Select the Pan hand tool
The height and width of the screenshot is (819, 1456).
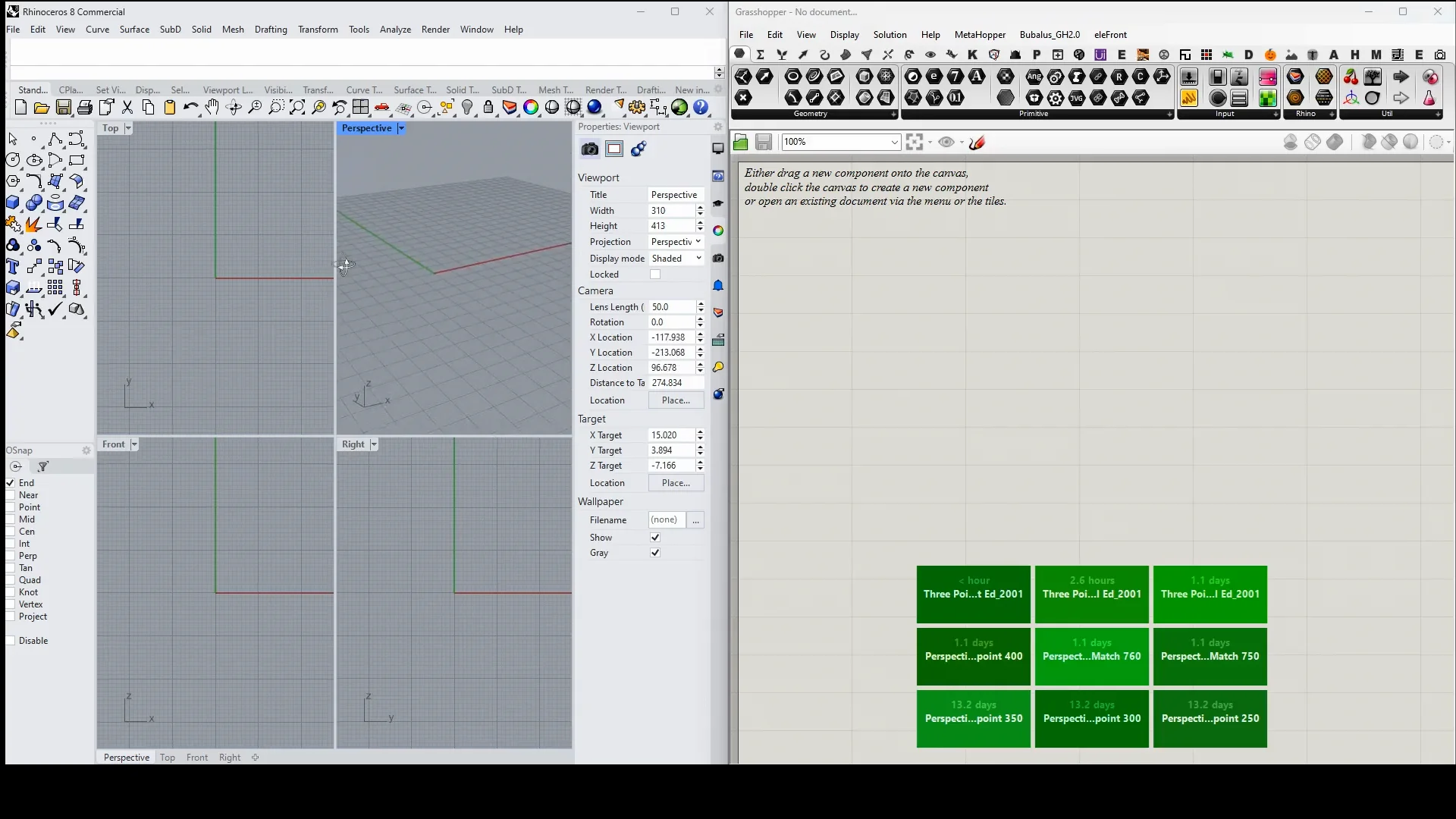(212, 108)
